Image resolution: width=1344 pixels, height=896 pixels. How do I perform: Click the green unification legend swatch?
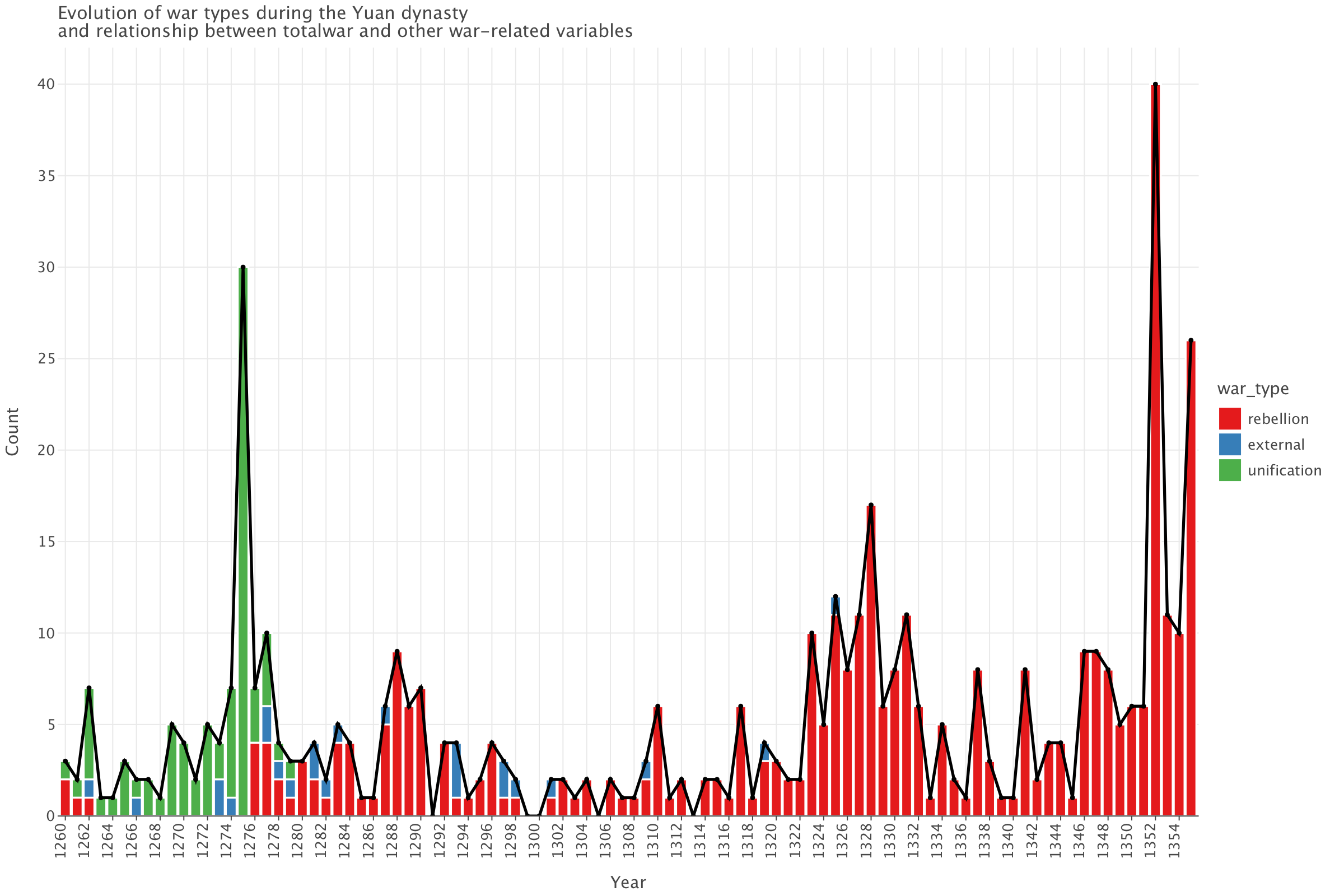click(1229, 470)
